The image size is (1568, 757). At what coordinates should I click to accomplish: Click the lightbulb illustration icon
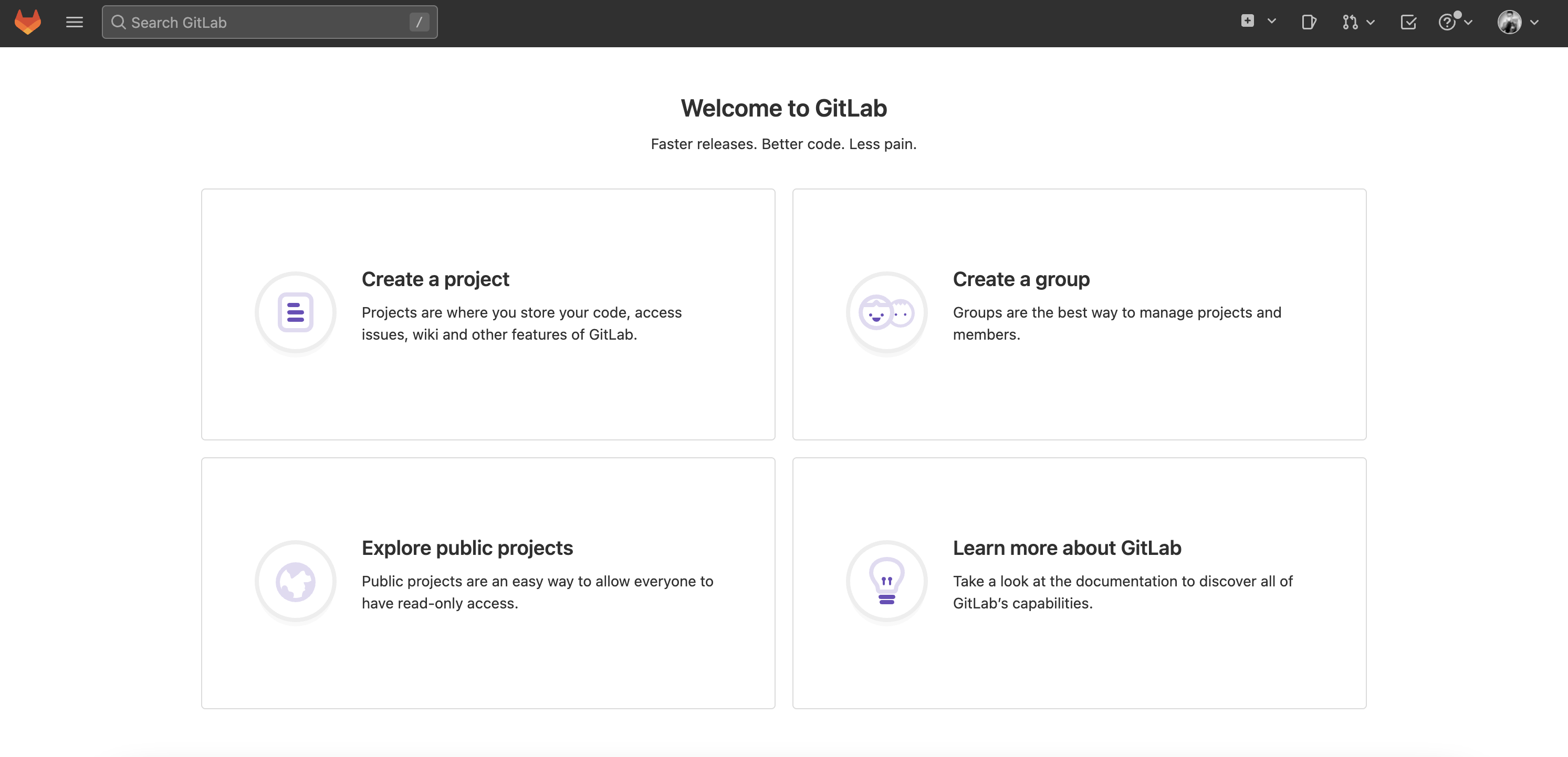[x=886, y=582]
